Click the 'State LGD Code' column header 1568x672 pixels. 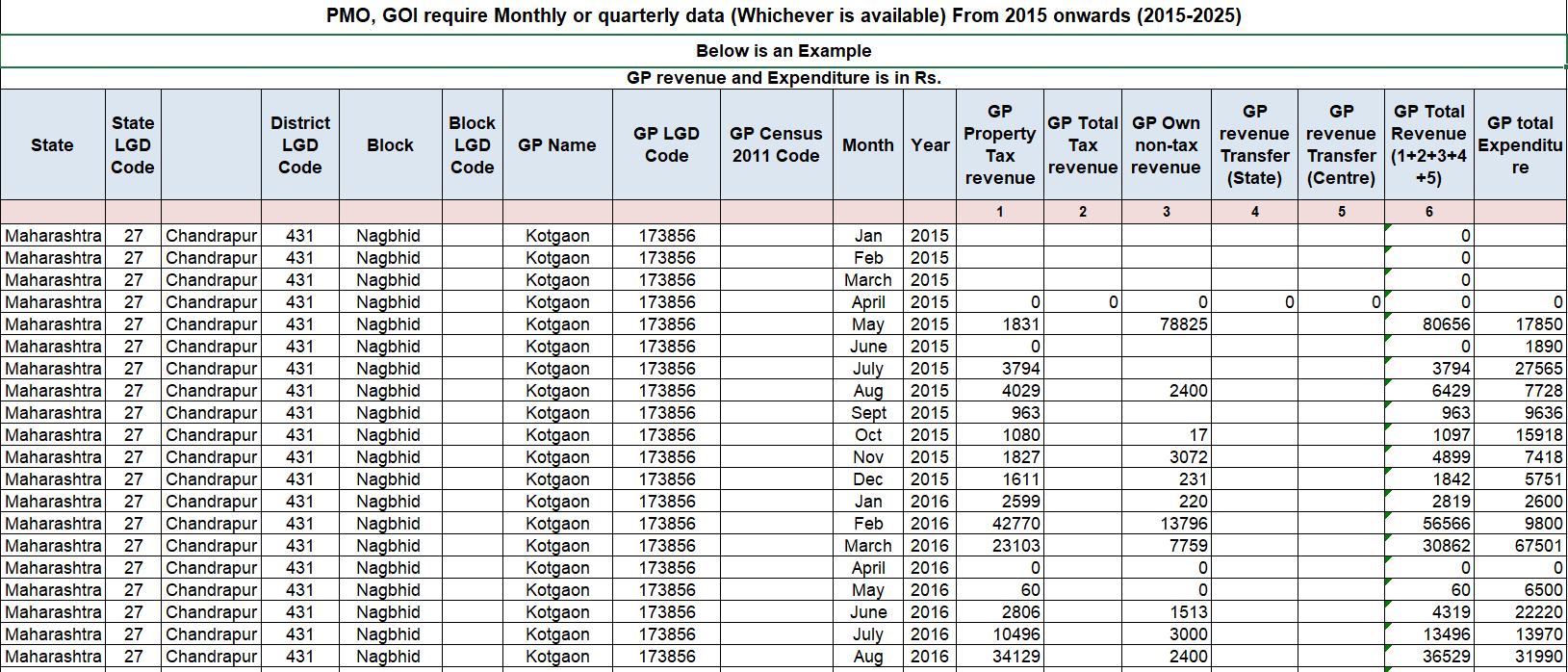pyautogui.click(x=133, y=145)
